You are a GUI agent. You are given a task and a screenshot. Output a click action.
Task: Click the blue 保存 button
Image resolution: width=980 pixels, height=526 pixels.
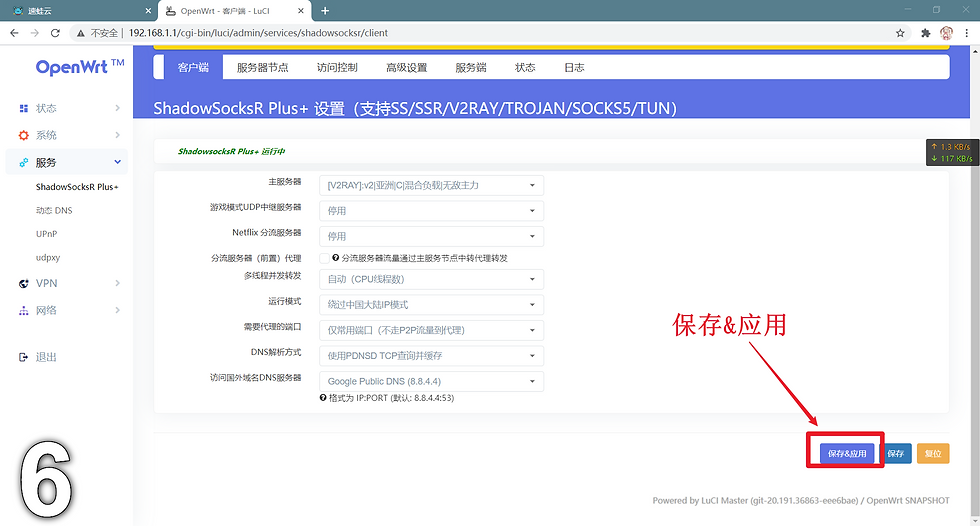[896, 454]
